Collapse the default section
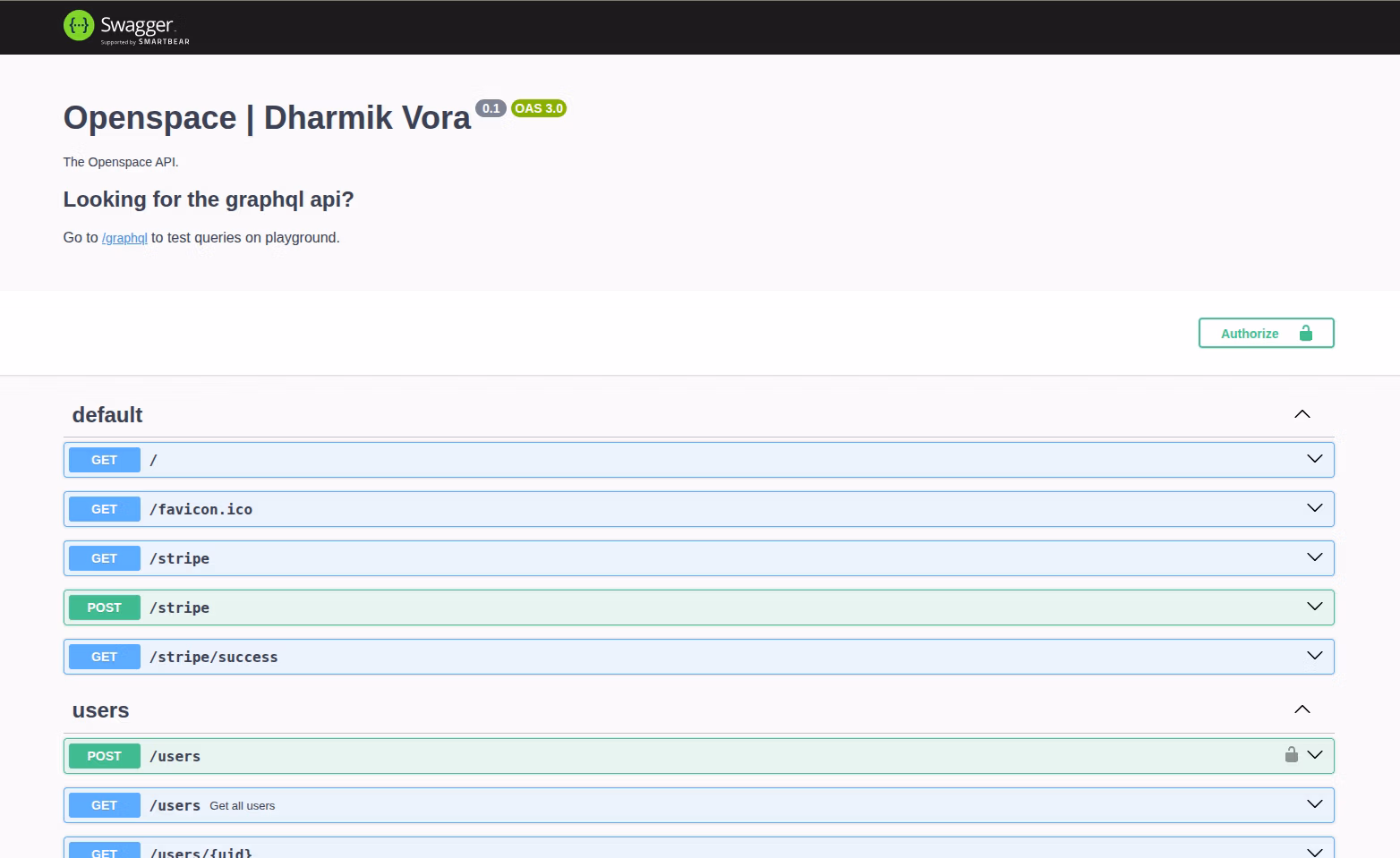The height and width of the screenshot is (858, 1400). click(1302, 414)
